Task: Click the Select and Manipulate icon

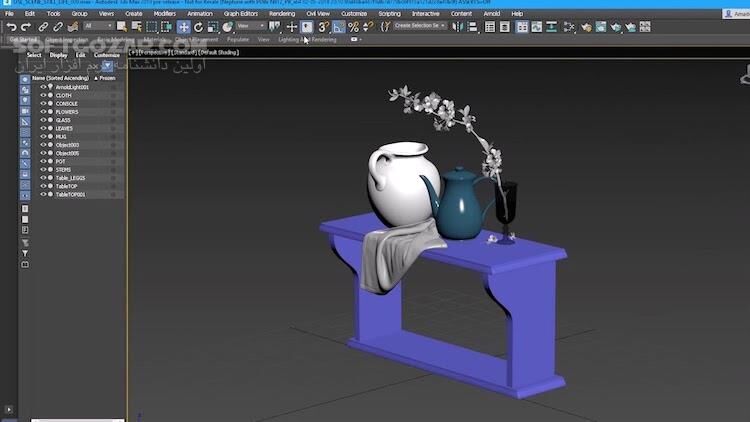Action: [x=291, y=27]
